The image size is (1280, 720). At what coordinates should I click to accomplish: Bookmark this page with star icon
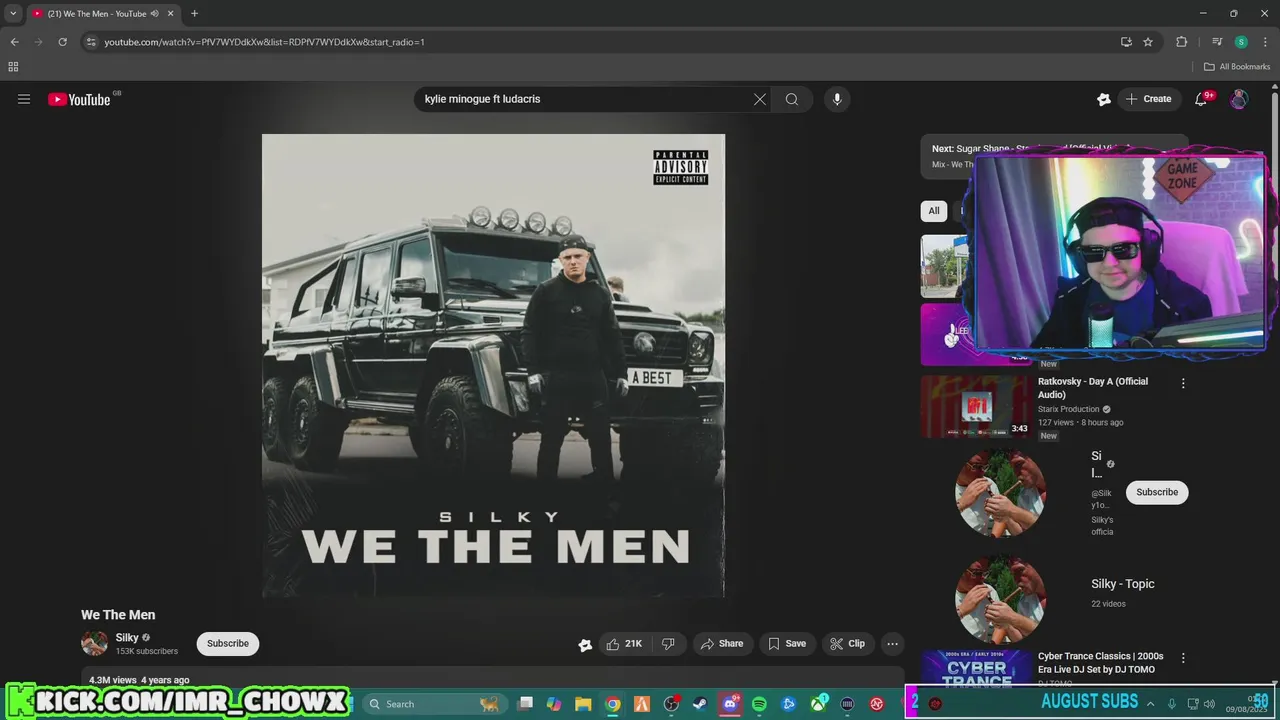tap(1148, 42)
